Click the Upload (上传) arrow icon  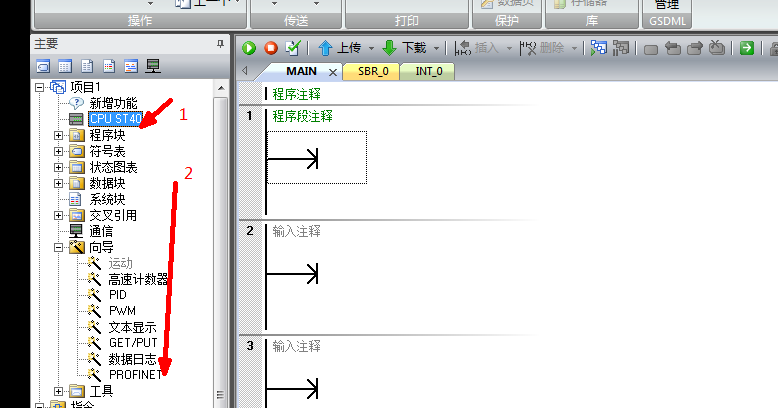point(325,48)
